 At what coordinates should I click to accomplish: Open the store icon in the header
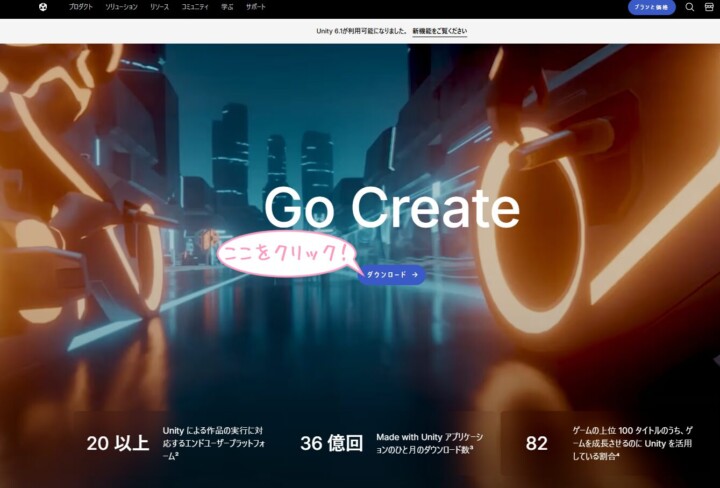(709, 7)
